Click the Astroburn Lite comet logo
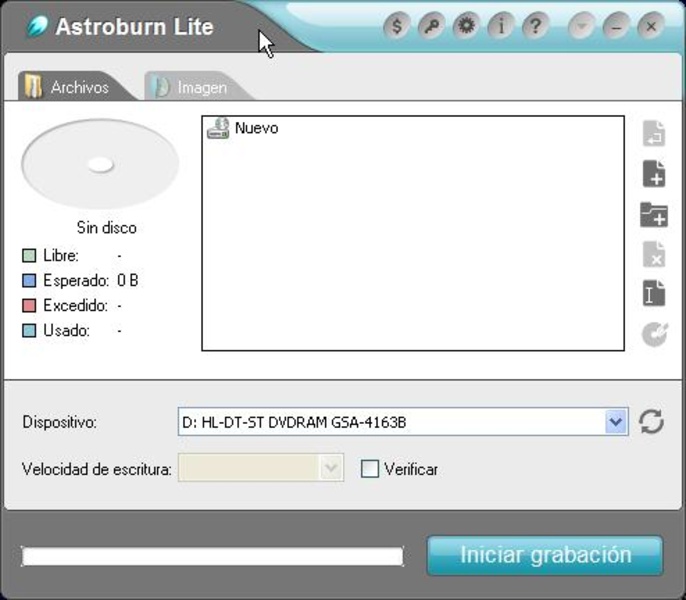686x600 pixels. click(x=37, y=26)
